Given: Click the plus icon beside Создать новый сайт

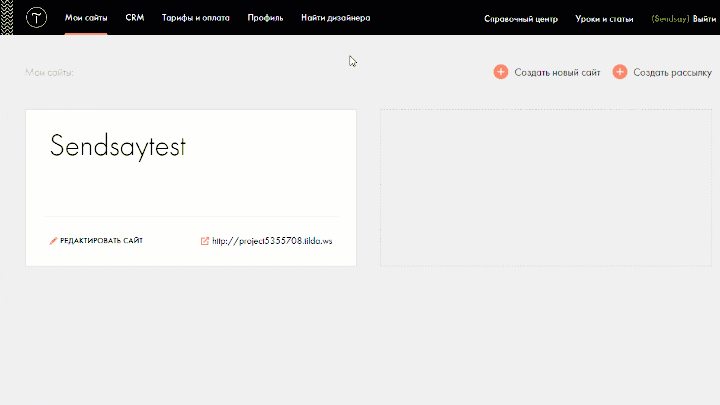Looking at the screenshot, I should point(501,72).
